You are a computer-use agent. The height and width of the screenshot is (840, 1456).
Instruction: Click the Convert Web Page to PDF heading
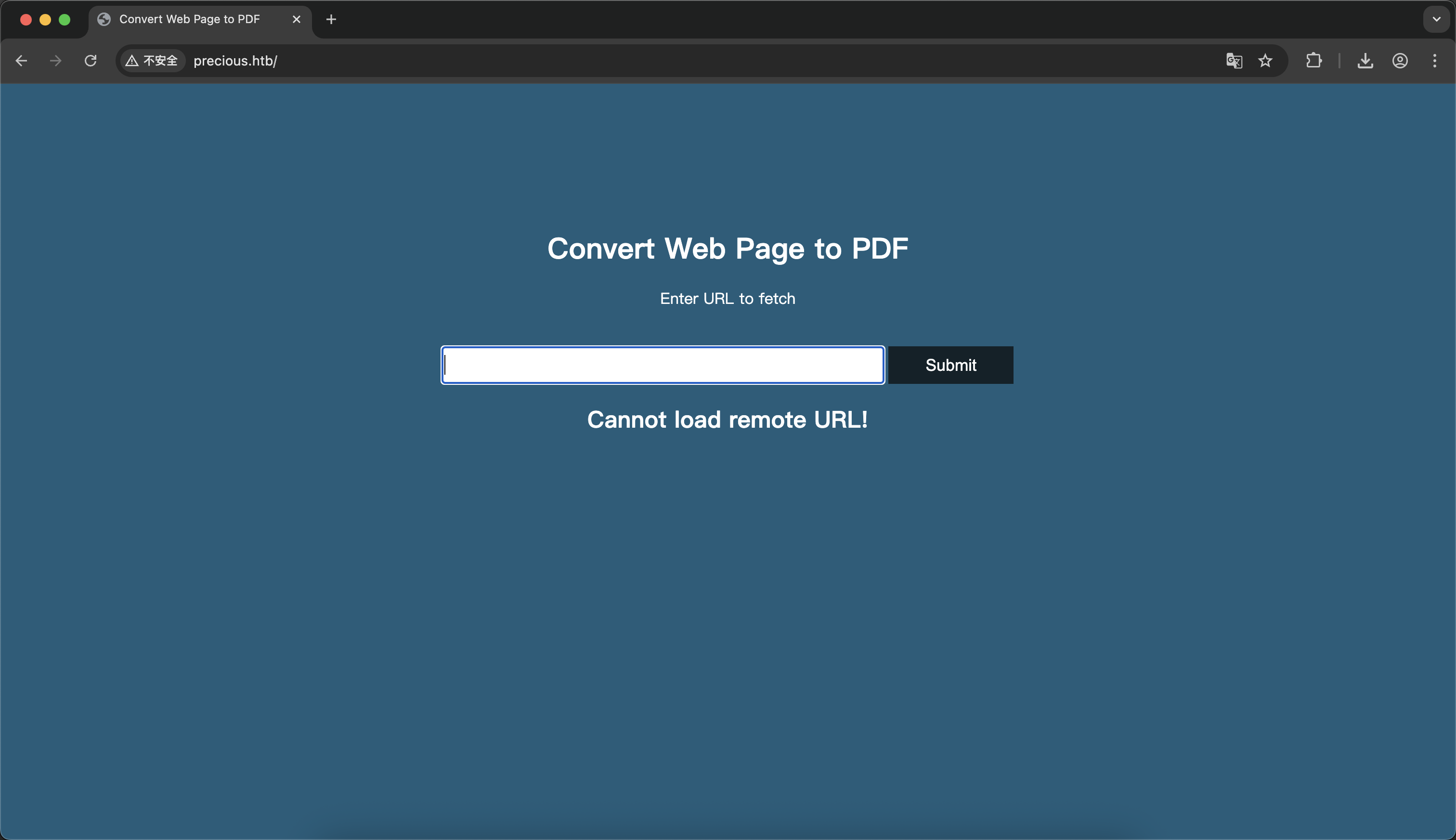tap(727, 249)
